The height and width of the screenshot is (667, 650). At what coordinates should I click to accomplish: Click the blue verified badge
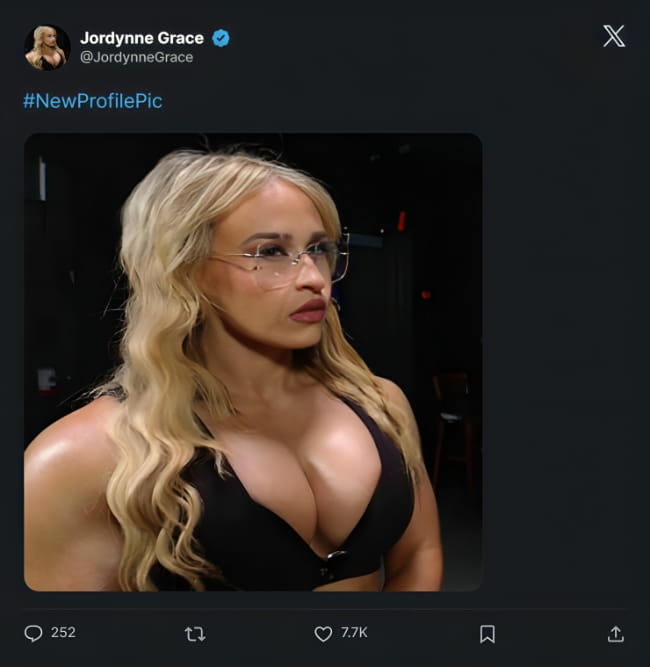pos(221,38)
